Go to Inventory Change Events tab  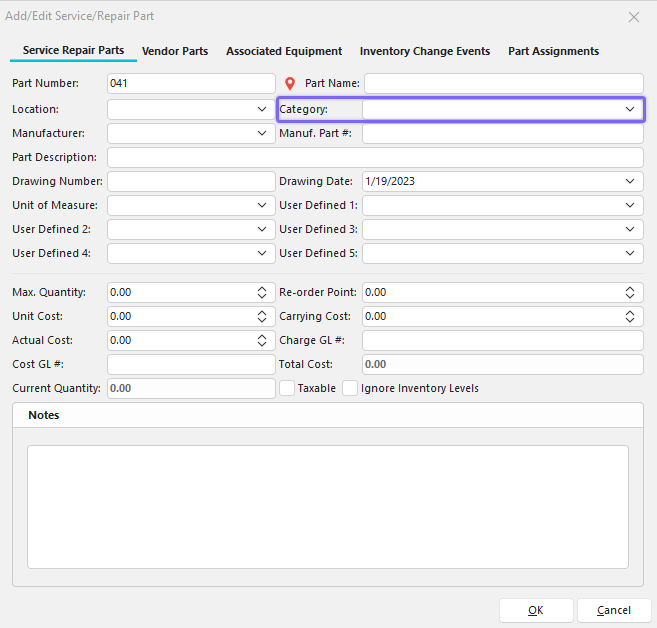(425, 51)
